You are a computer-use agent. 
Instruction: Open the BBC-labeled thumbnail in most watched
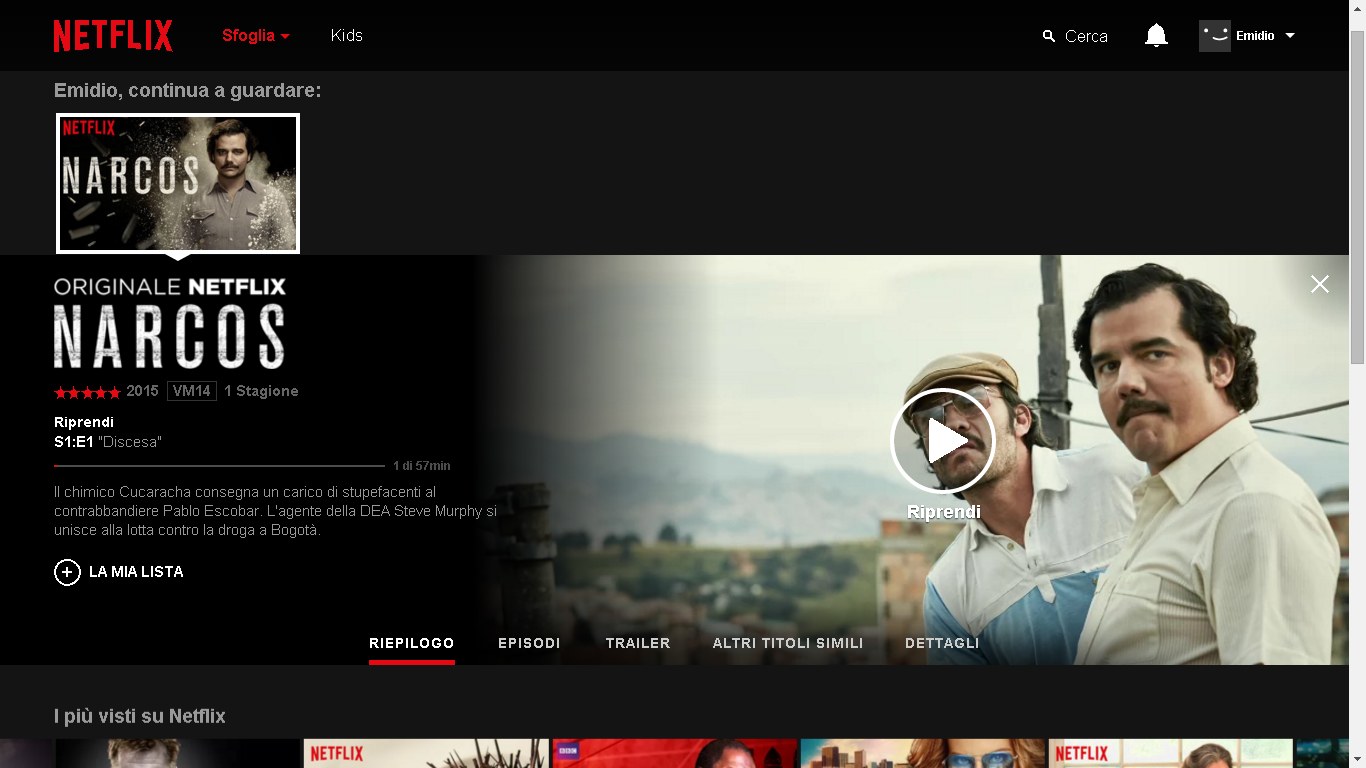point(675,753)
